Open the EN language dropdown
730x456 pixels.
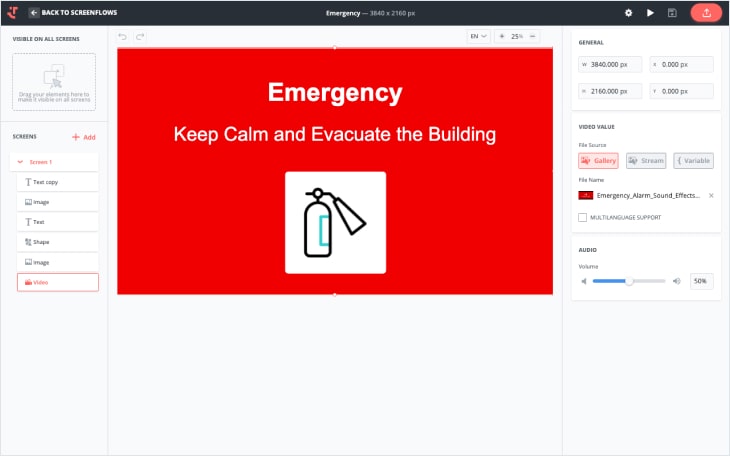(478, 36)
